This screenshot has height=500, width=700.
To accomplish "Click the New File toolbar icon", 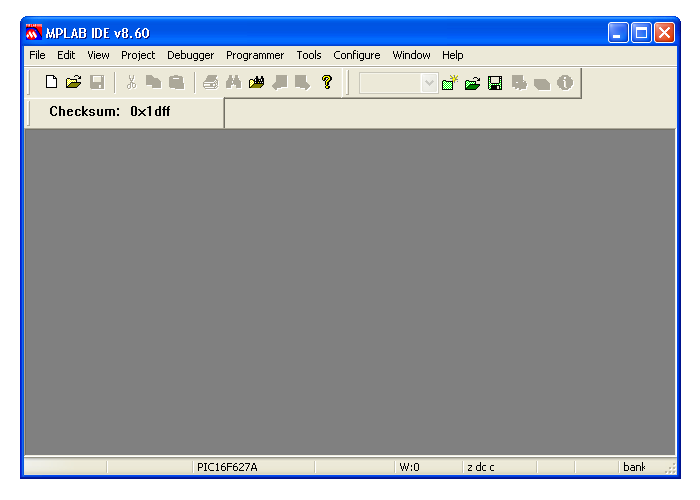I will [x=51, y=83].
